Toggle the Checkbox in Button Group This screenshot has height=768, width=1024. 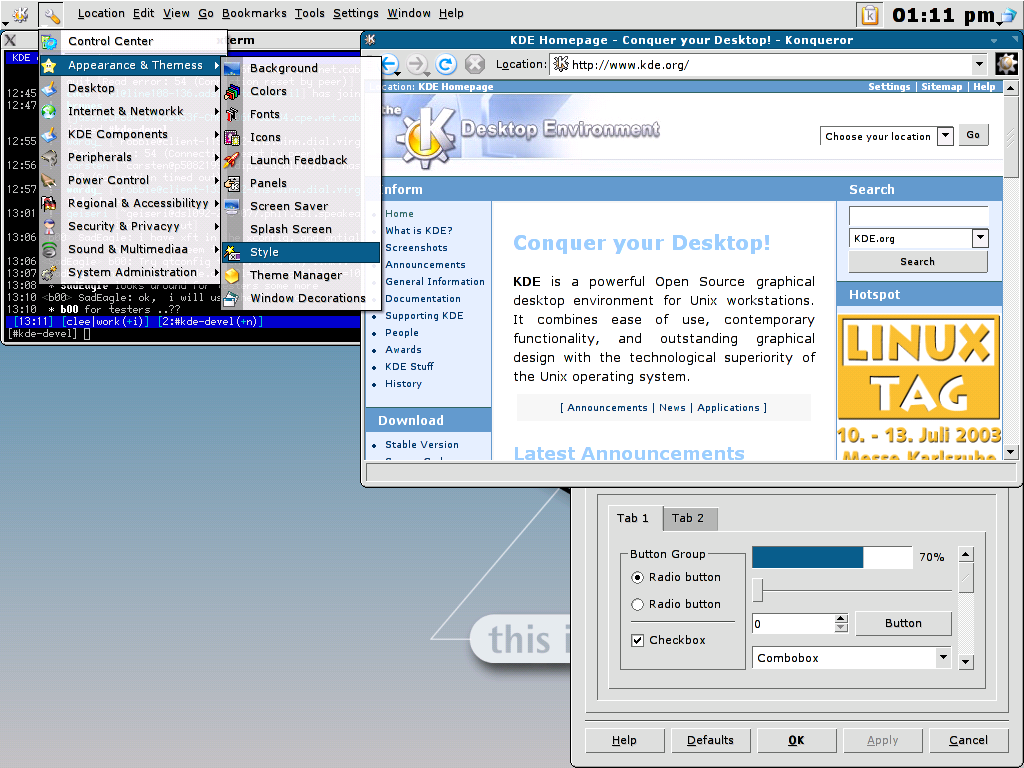[x=637, y=641]
